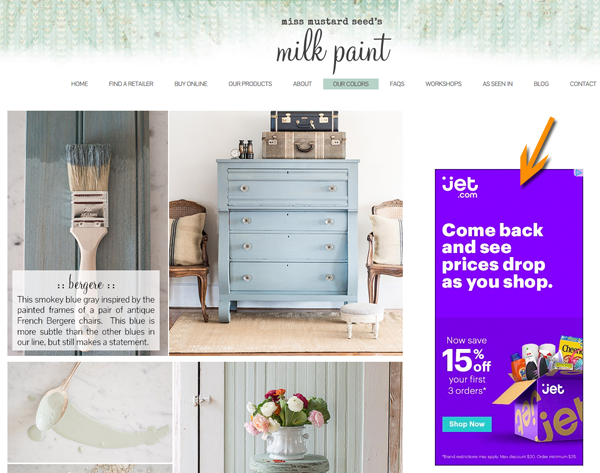Viewport: 600px width, 473px height.
Task: Select OUR PRODUCTS in navigation
Action: (x=250, y=84)
